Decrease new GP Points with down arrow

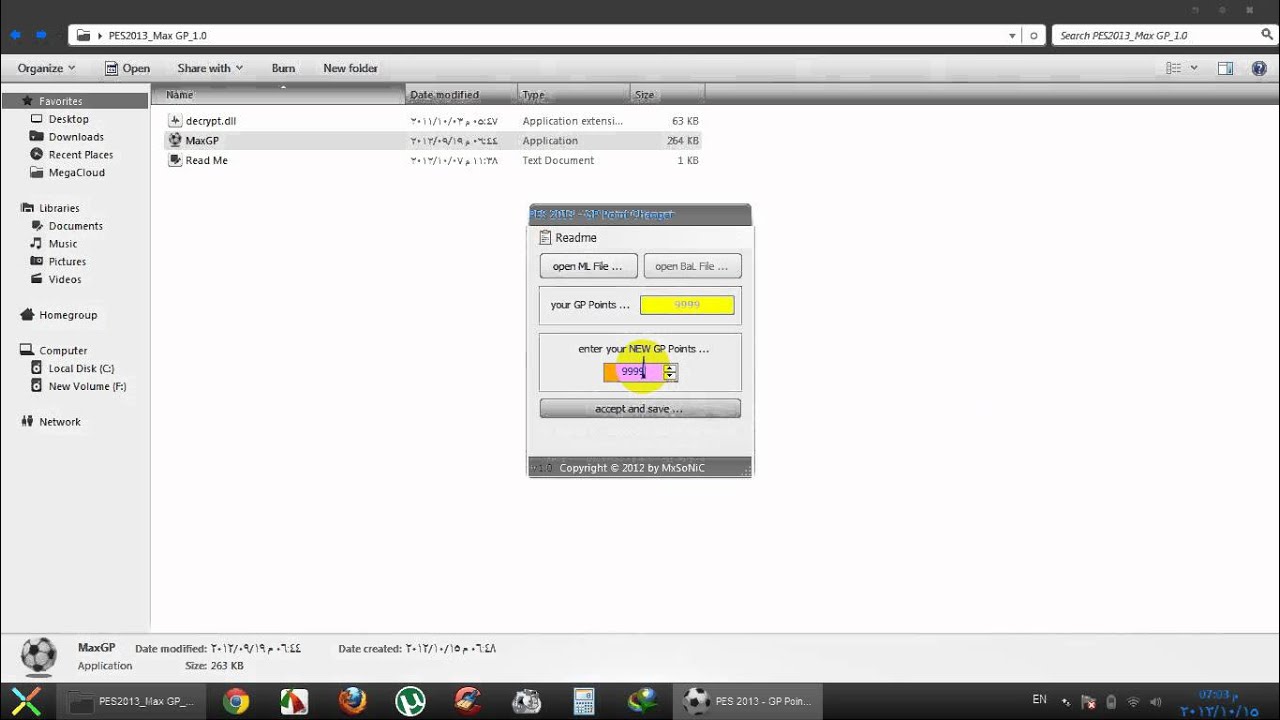point(670,377)
